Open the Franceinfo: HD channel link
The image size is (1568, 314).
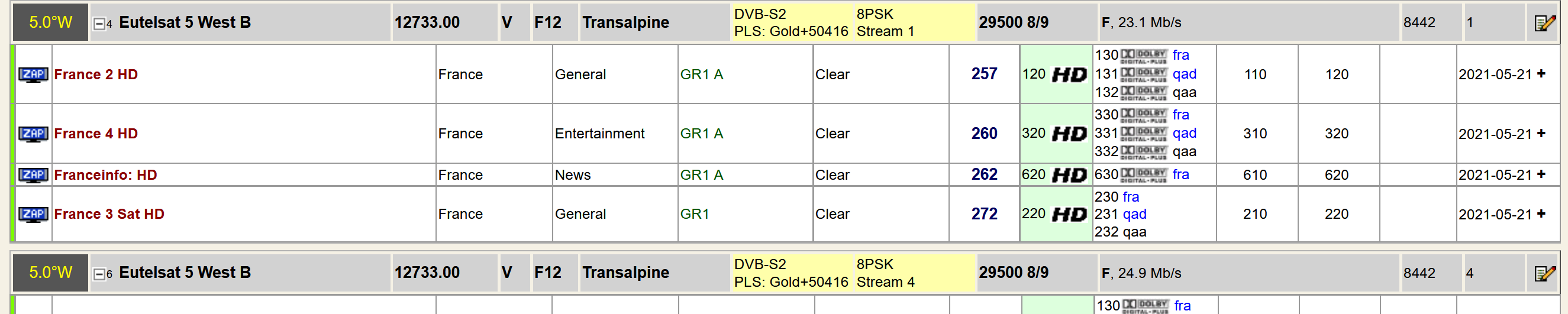tap(105, 175)
